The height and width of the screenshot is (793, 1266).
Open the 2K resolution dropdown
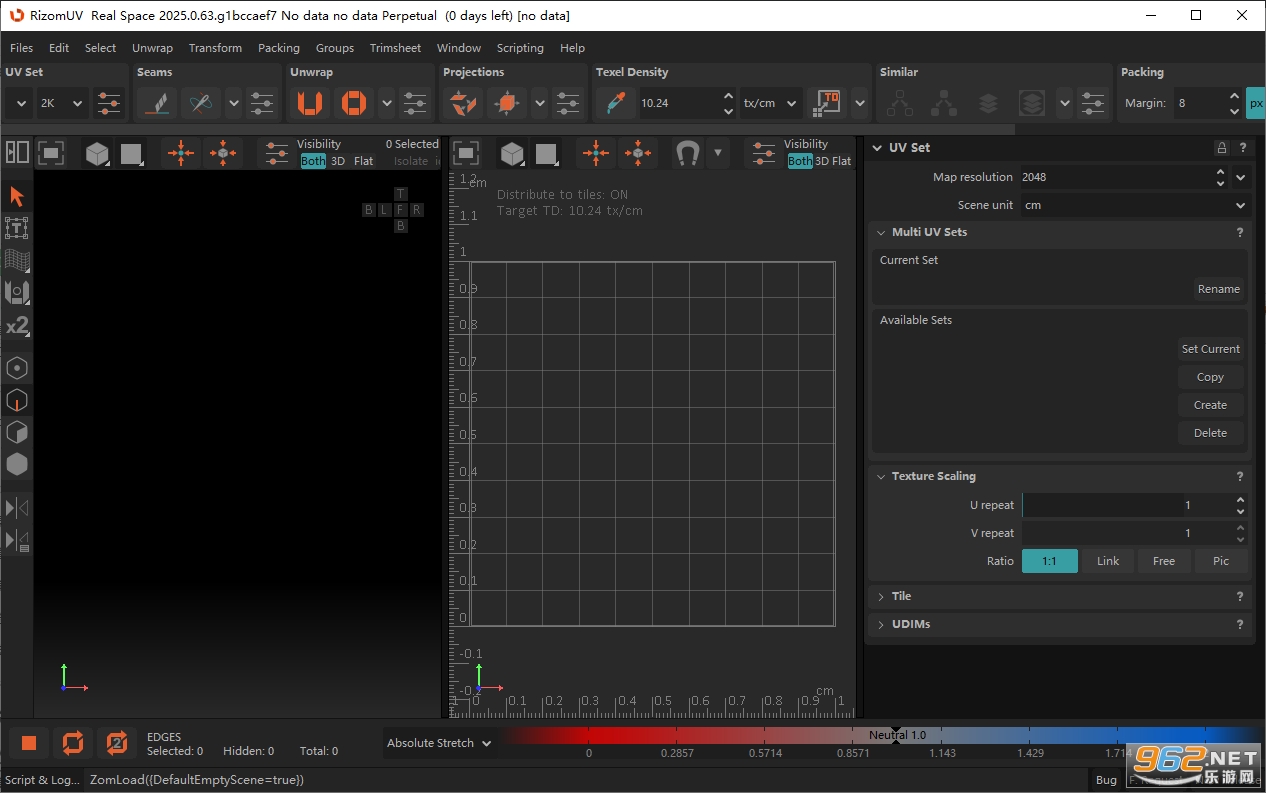pos(63,103)
